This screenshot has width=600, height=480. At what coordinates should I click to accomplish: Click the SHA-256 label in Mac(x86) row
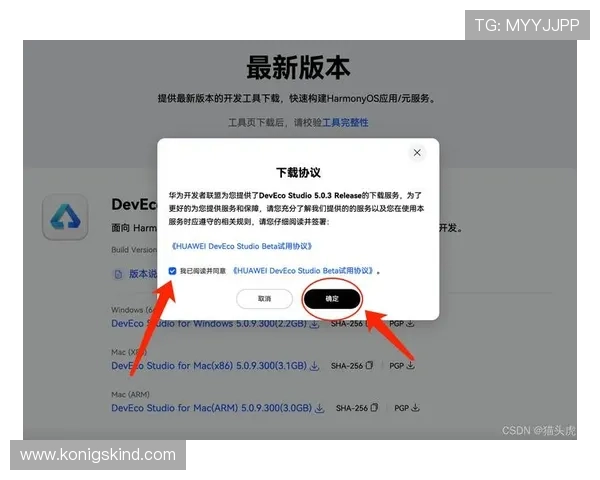[347, 366]
